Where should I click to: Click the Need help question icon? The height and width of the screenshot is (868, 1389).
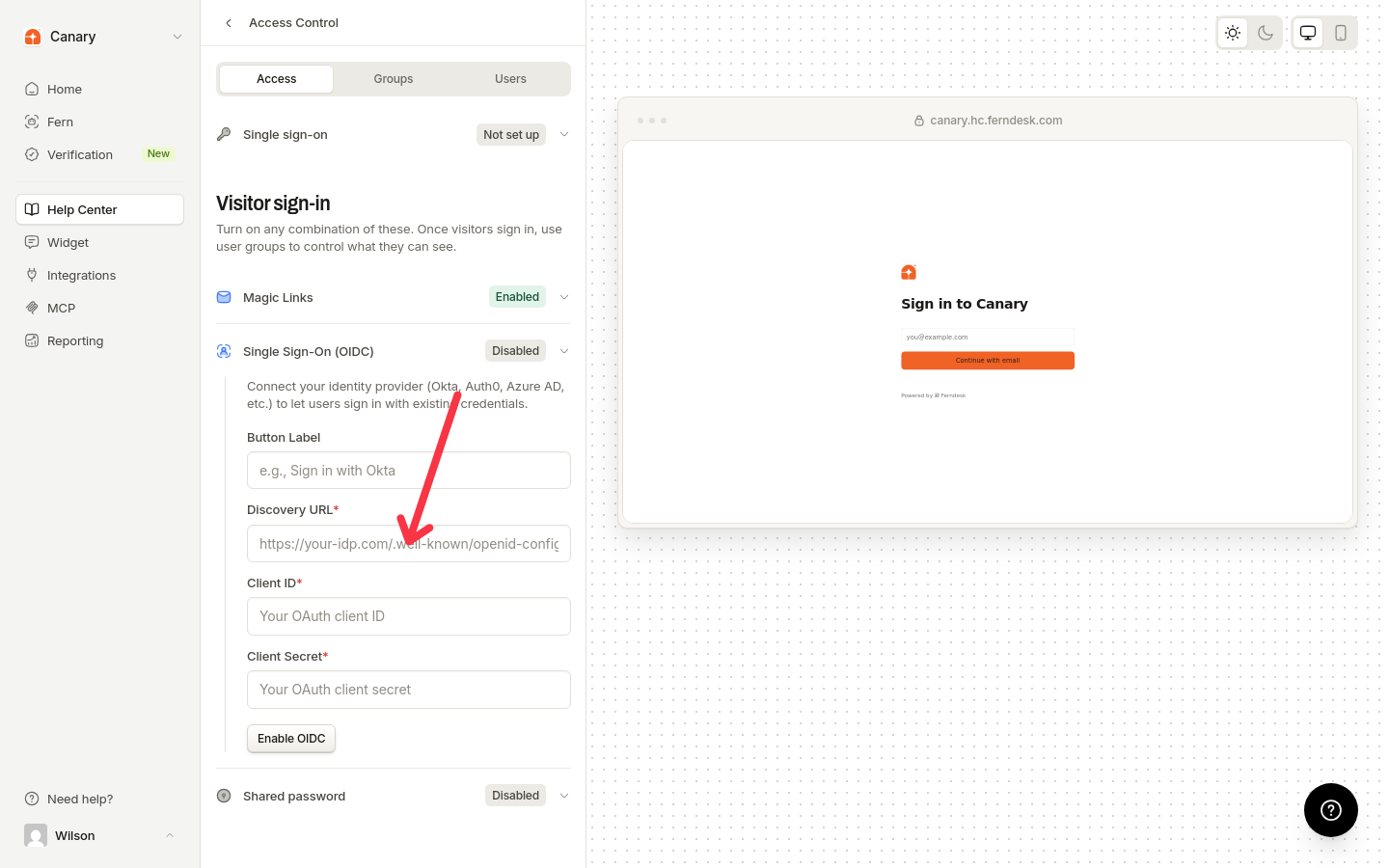[x=32, y=799]
